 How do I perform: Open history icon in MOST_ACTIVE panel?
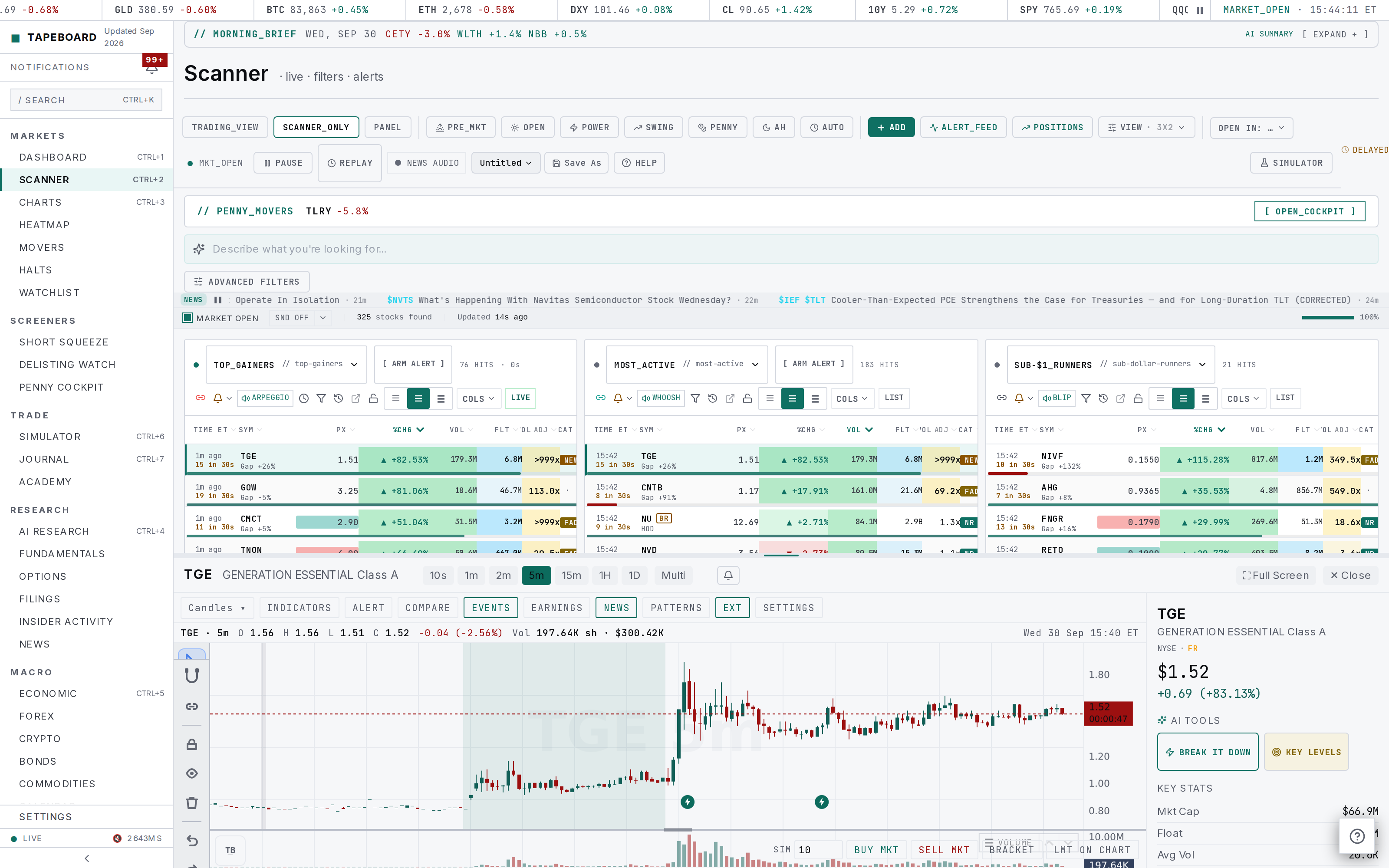(x=713, y=398)
